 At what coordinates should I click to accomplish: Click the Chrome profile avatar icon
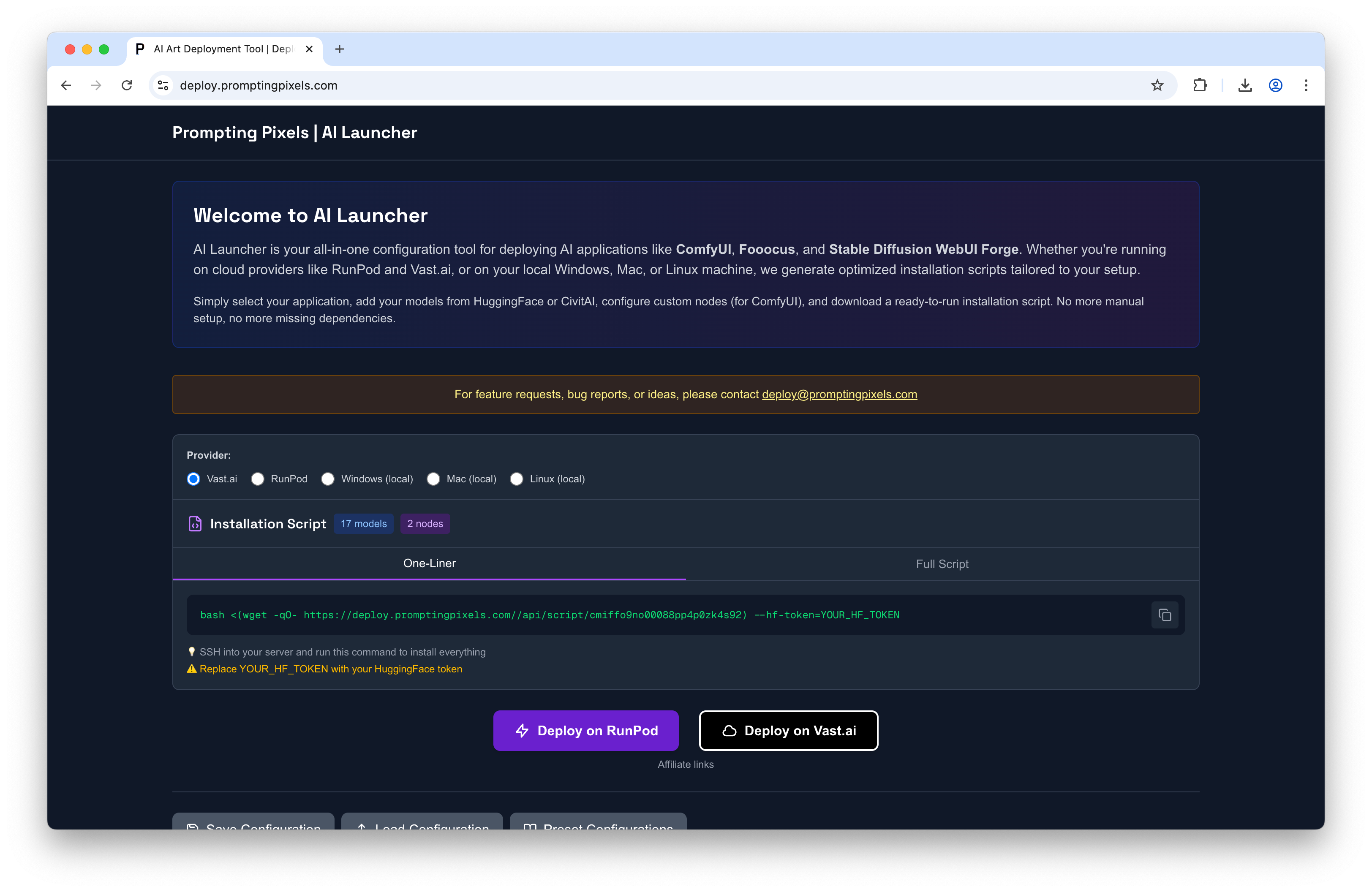coord(1275,85)
